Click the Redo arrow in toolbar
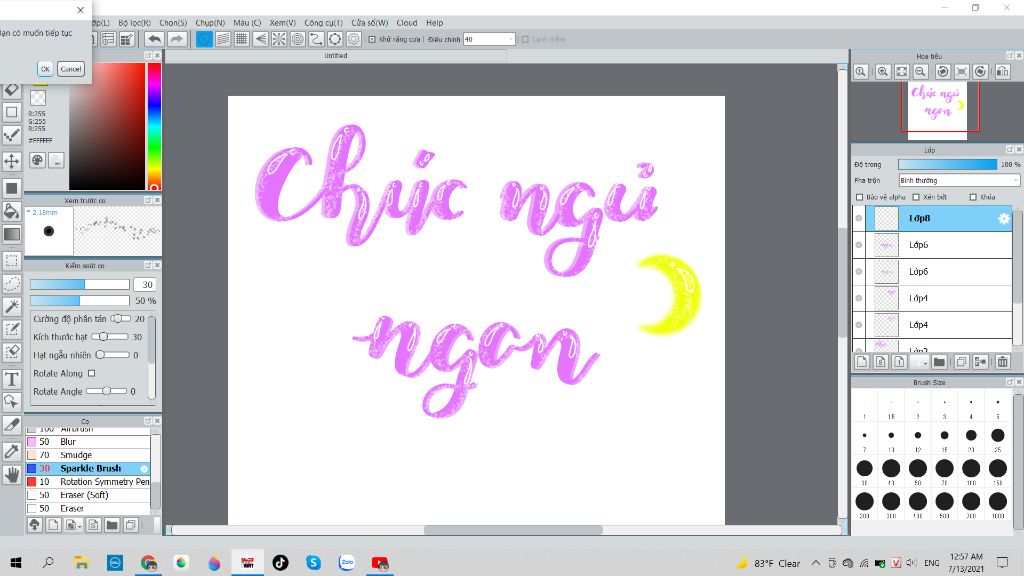Screen dimensions: 1024x576 point(176,39)
